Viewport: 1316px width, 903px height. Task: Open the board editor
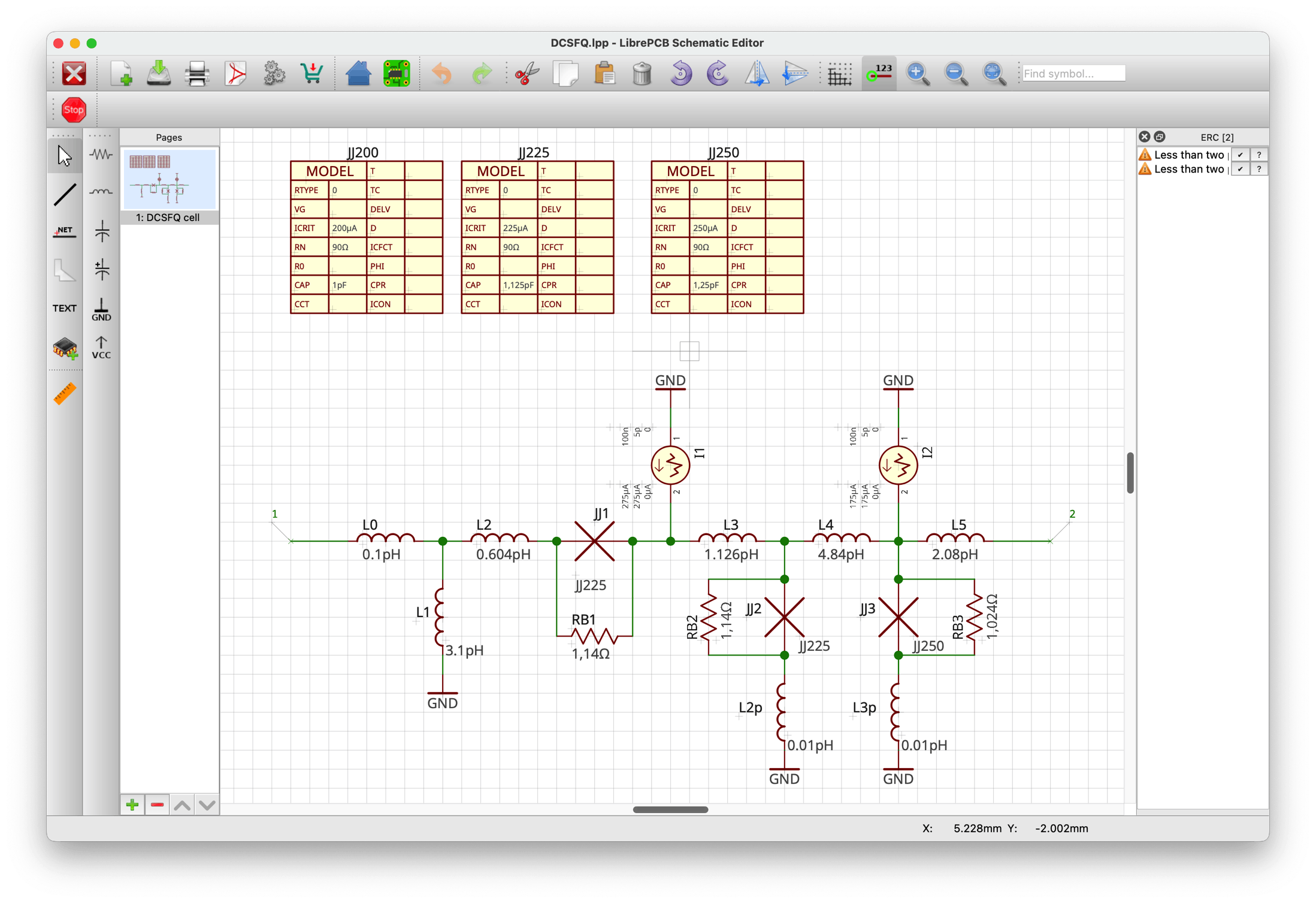[397, 74]
